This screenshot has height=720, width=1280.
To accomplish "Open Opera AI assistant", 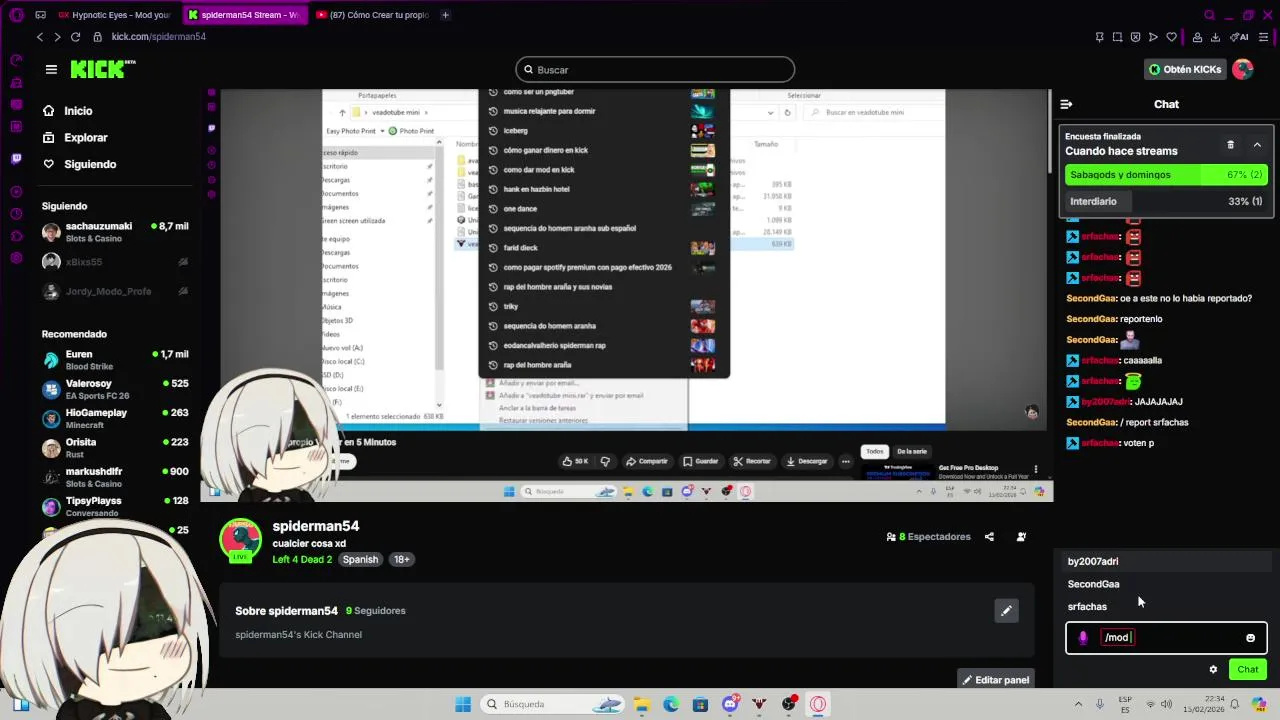I will coord(1240,37).
